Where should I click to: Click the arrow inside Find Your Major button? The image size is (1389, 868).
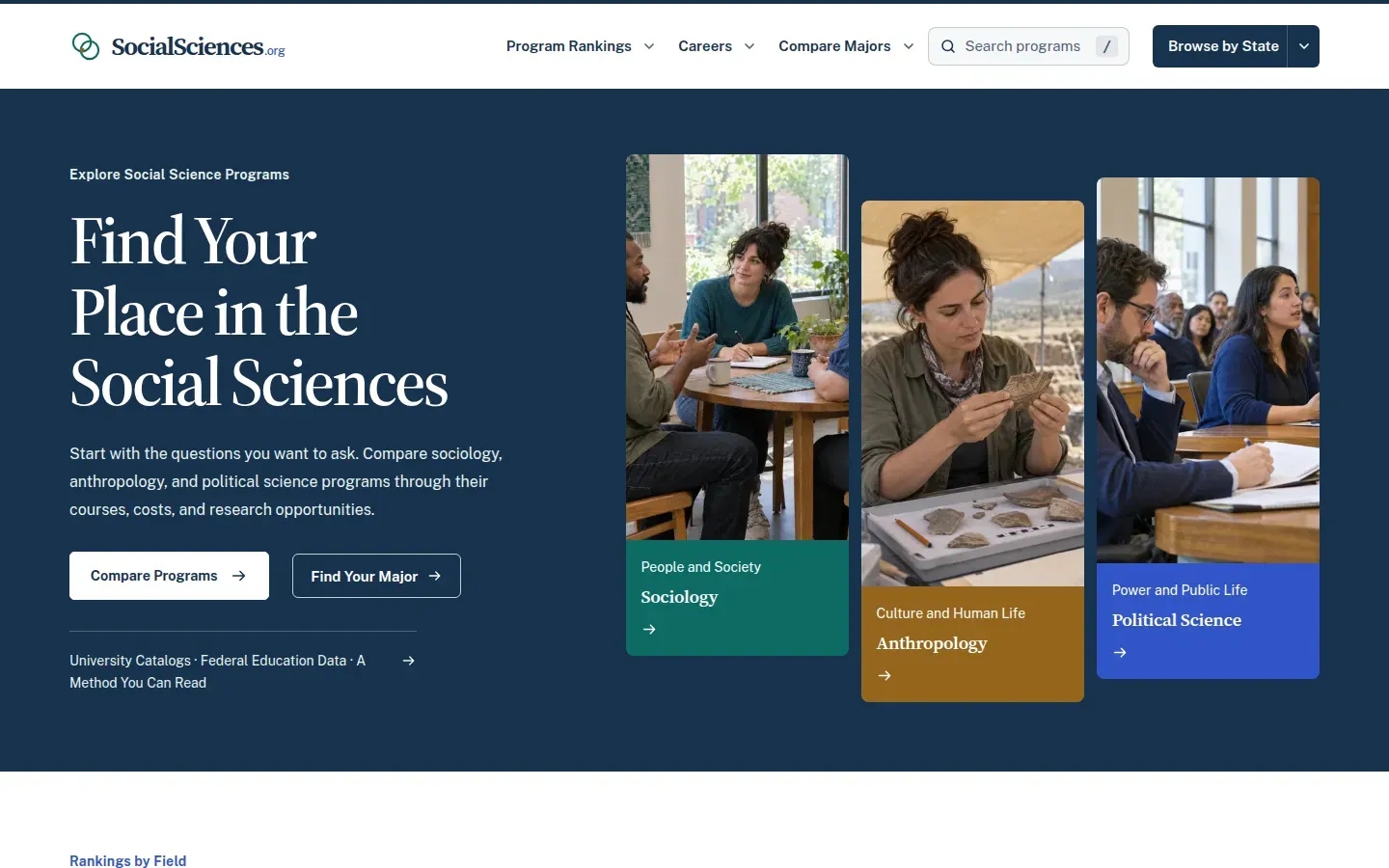coord(435,576)
